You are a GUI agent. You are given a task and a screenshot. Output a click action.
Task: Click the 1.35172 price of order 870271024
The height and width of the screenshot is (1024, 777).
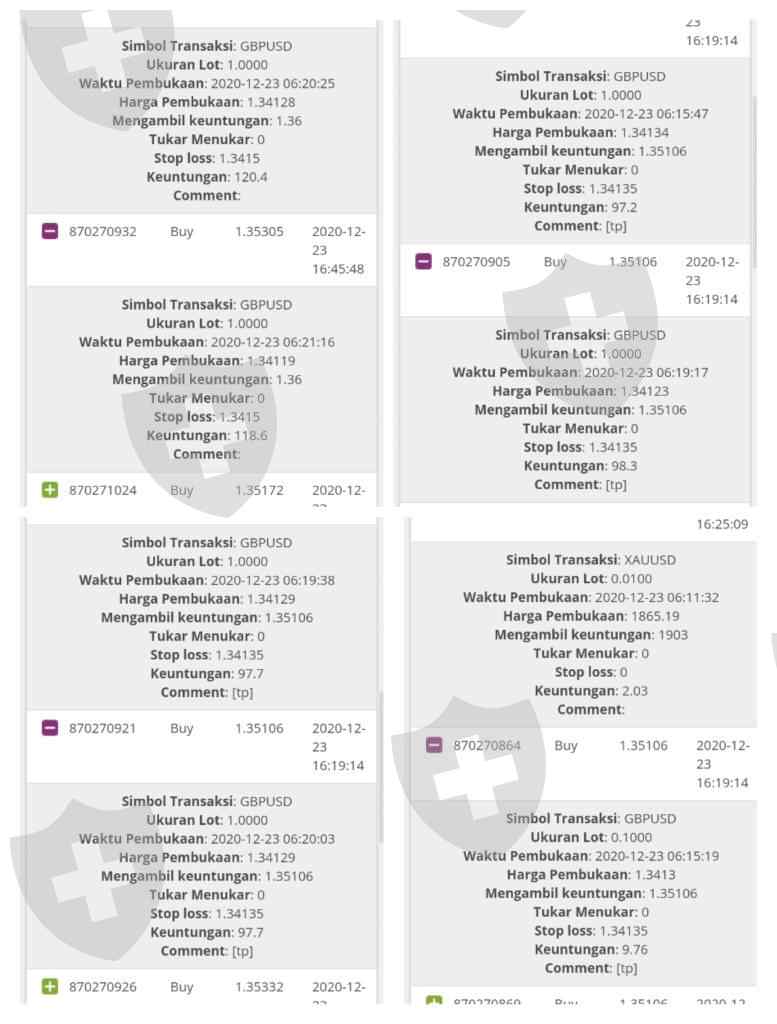259,490
